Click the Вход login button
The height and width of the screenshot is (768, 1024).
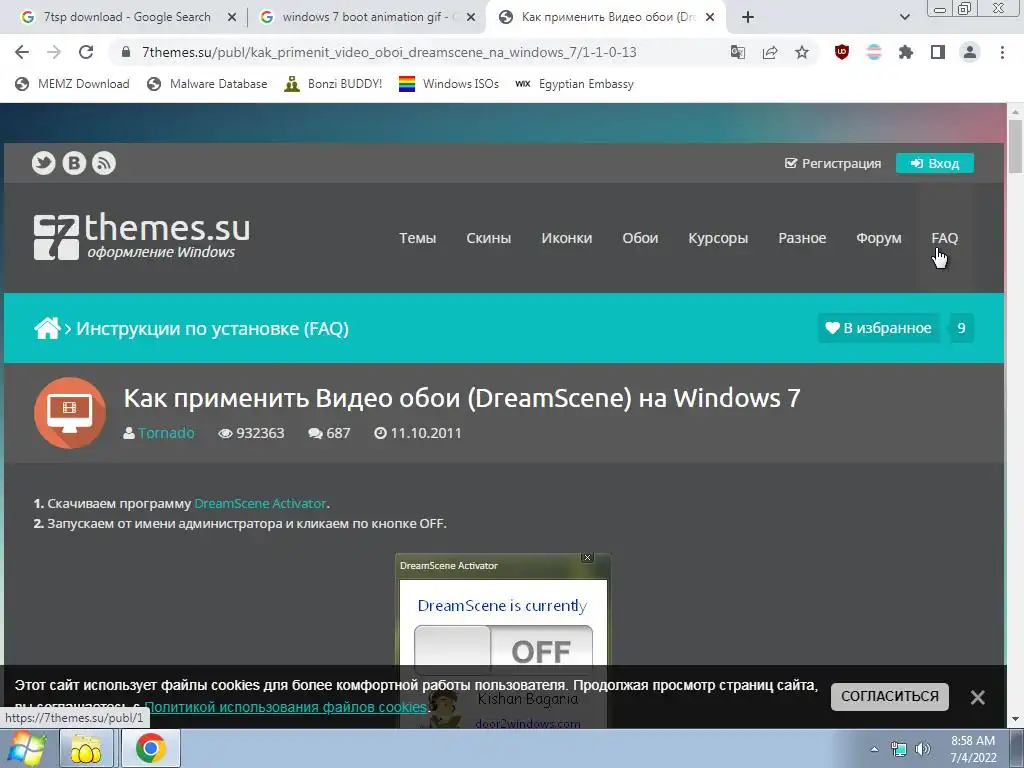point(935,163)
